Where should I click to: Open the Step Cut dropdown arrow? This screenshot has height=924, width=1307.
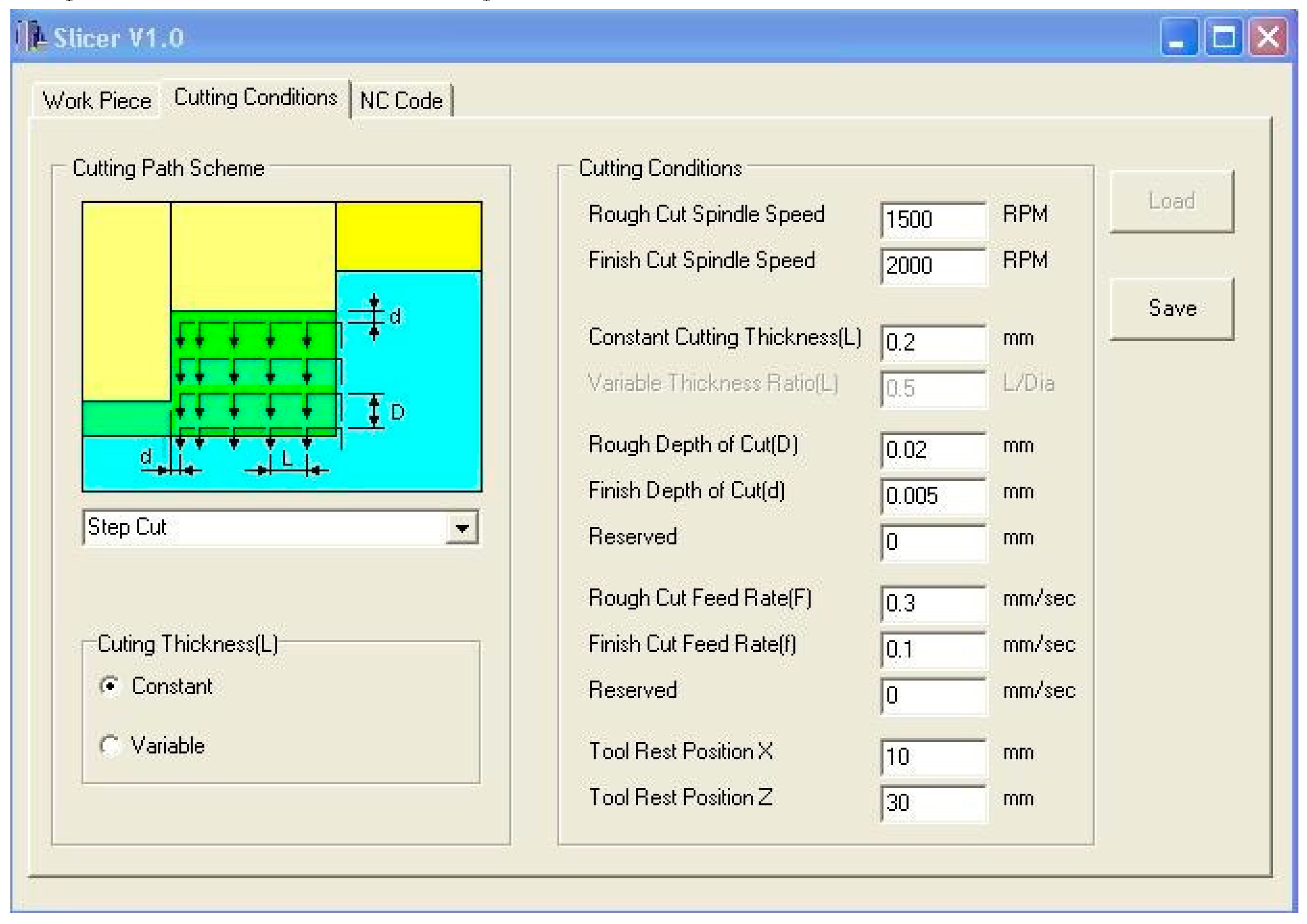(462, 528)
